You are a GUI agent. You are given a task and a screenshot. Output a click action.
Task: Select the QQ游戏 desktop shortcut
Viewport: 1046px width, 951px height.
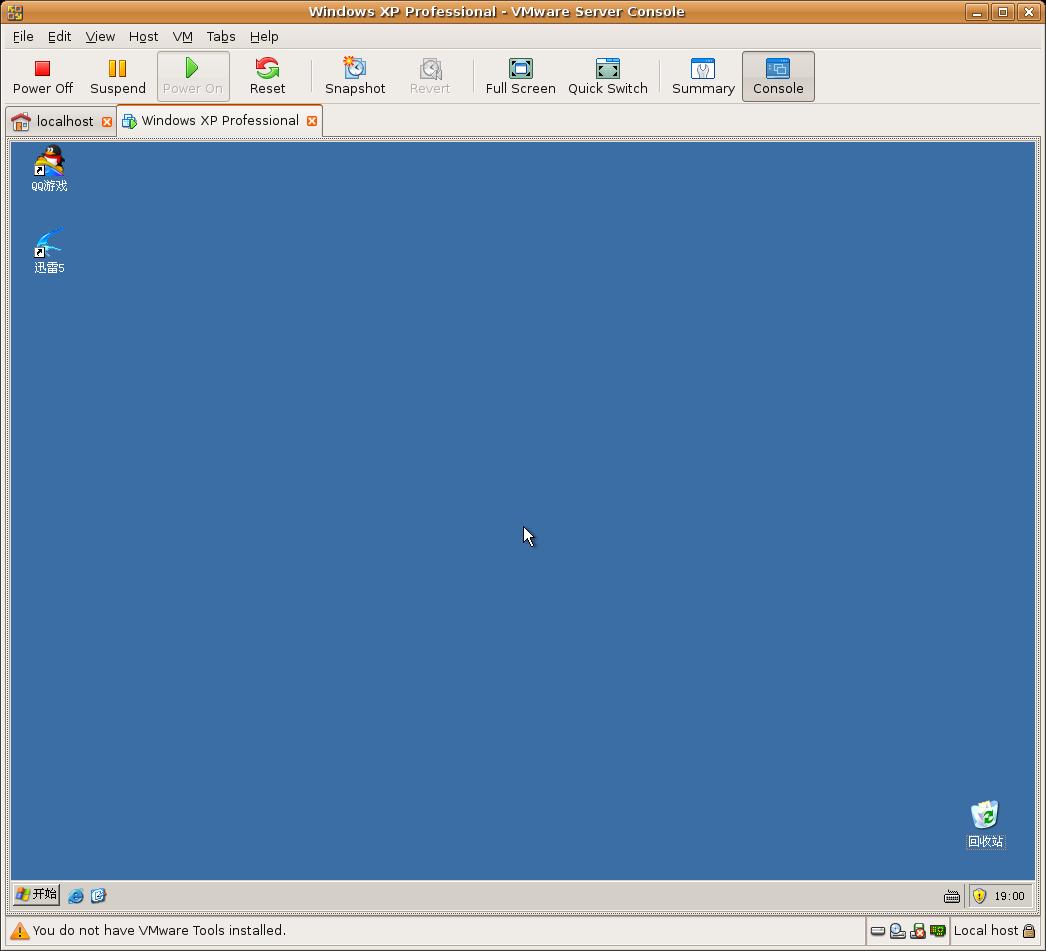(x=49, y=169)
